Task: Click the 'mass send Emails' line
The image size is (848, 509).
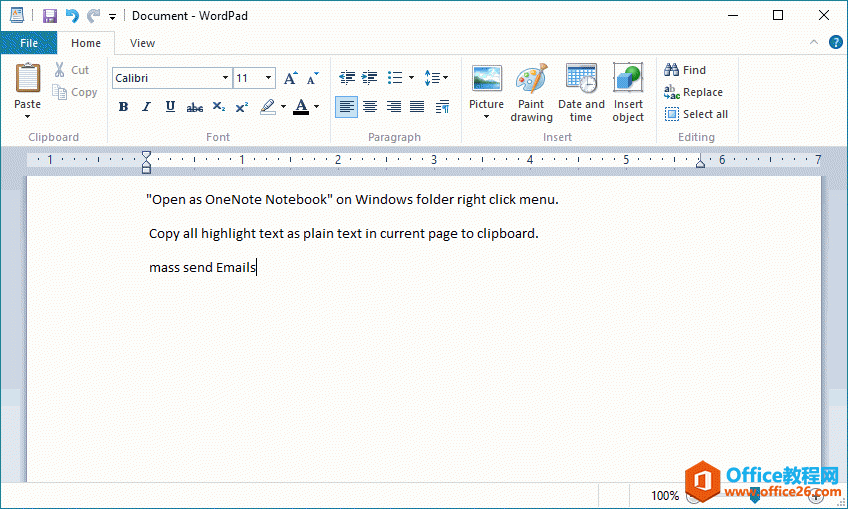Action: (202, 267)
